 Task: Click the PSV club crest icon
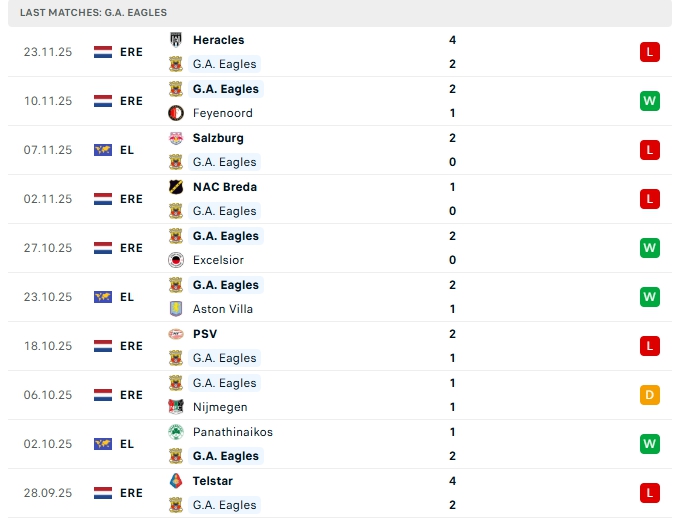pos(176,334)
